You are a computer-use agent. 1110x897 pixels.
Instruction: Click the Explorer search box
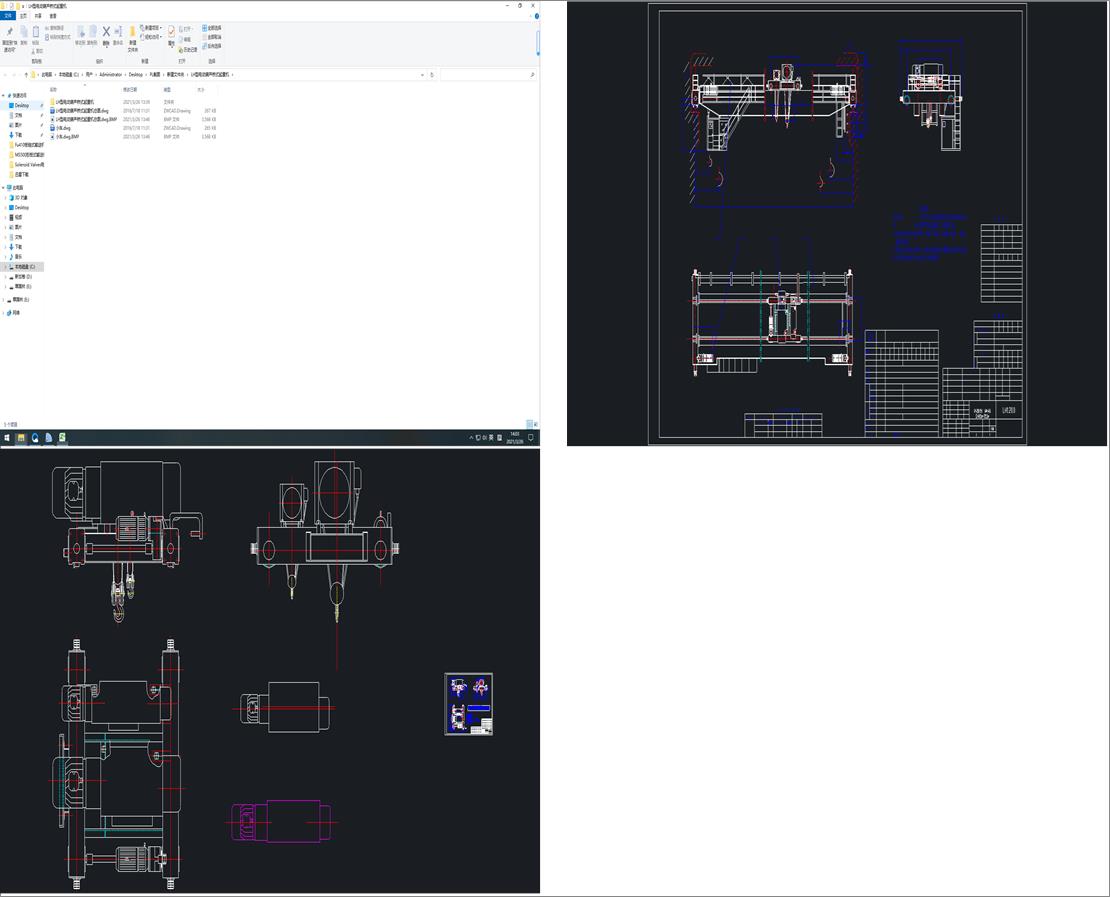pyautogui.click(x=487, y=74)
